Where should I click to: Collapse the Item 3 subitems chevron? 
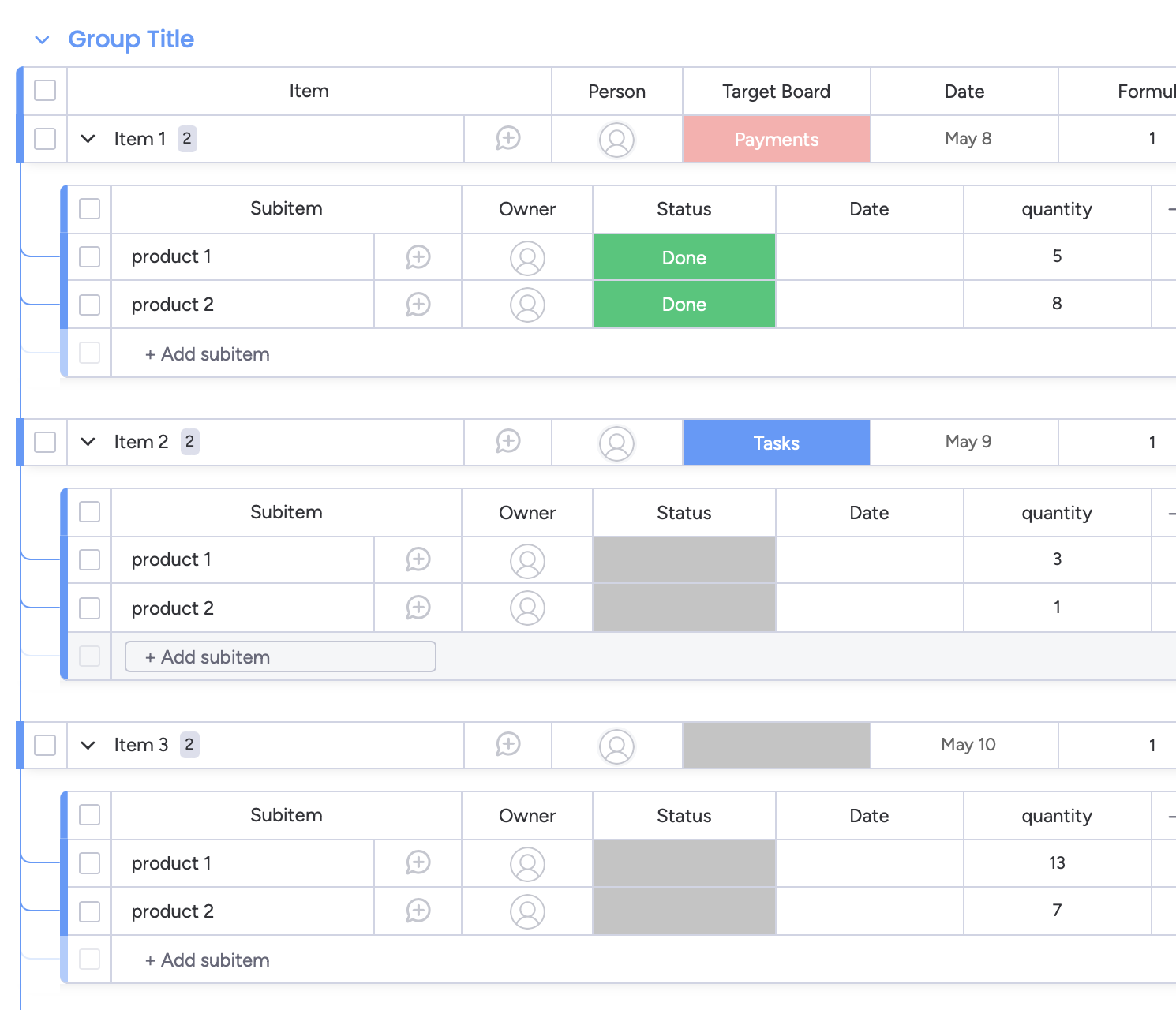click(x=88, y=745)
